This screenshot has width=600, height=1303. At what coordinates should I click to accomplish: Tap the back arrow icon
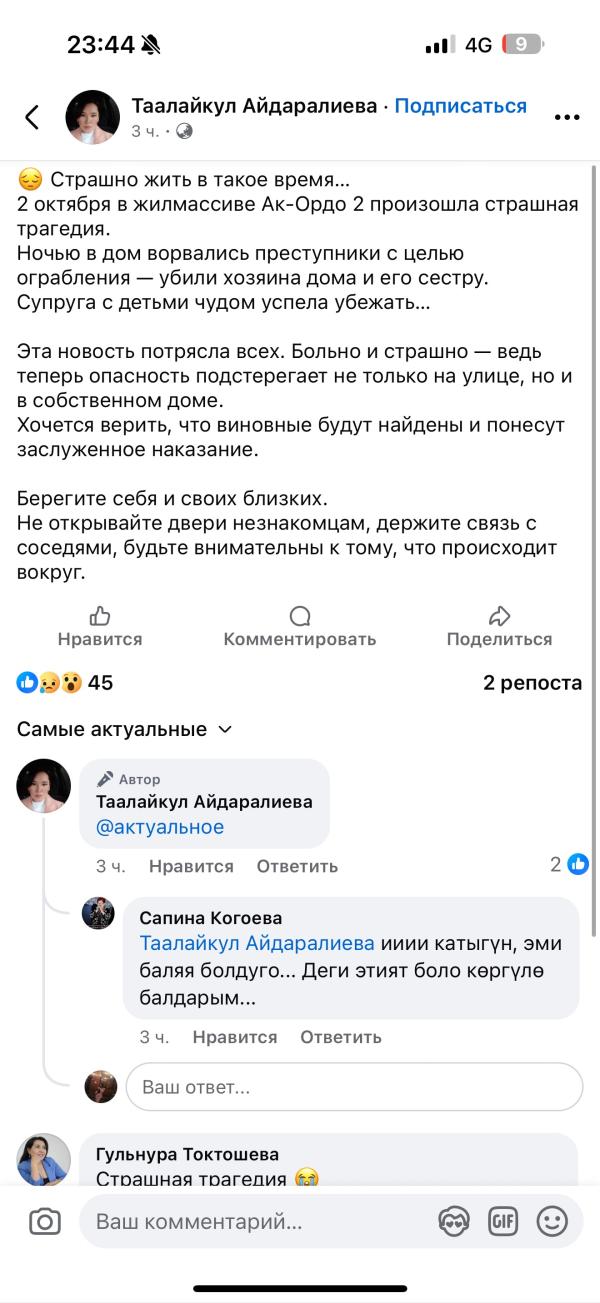(32, 118)
